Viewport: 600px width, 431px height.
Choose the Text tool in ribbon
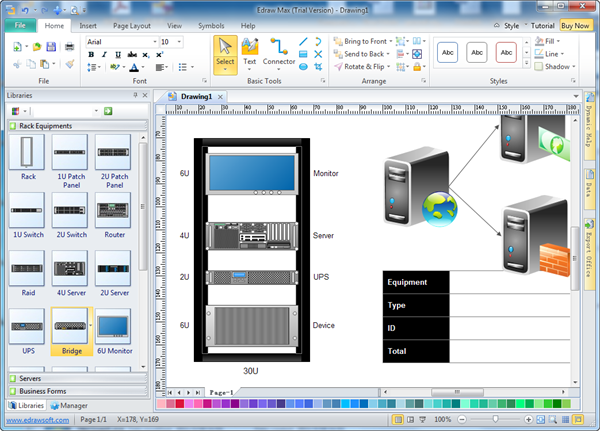tap(250, 52)
